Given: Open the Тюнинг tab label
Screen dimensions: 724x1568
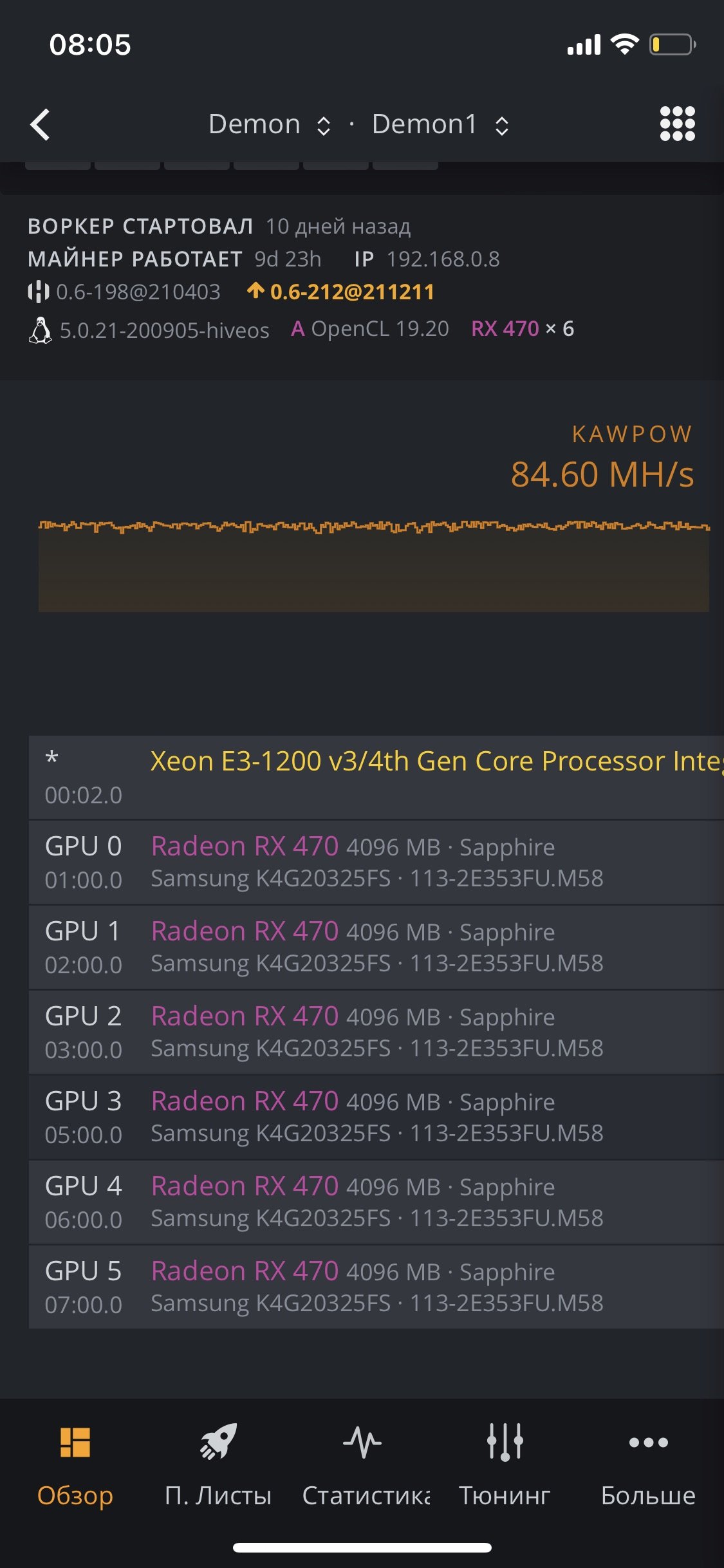Looking at the screenshot, I should coord(505,1495).
